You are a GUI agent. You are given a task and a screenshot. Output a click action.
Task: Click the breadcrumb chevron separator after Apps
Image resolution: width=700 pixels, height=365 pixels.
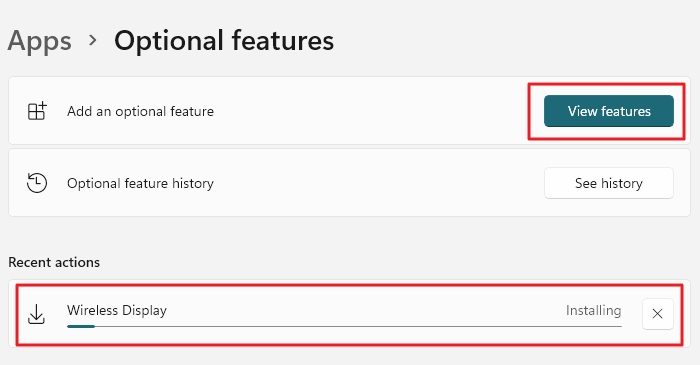pyautogui.click(x=93, y=41)
